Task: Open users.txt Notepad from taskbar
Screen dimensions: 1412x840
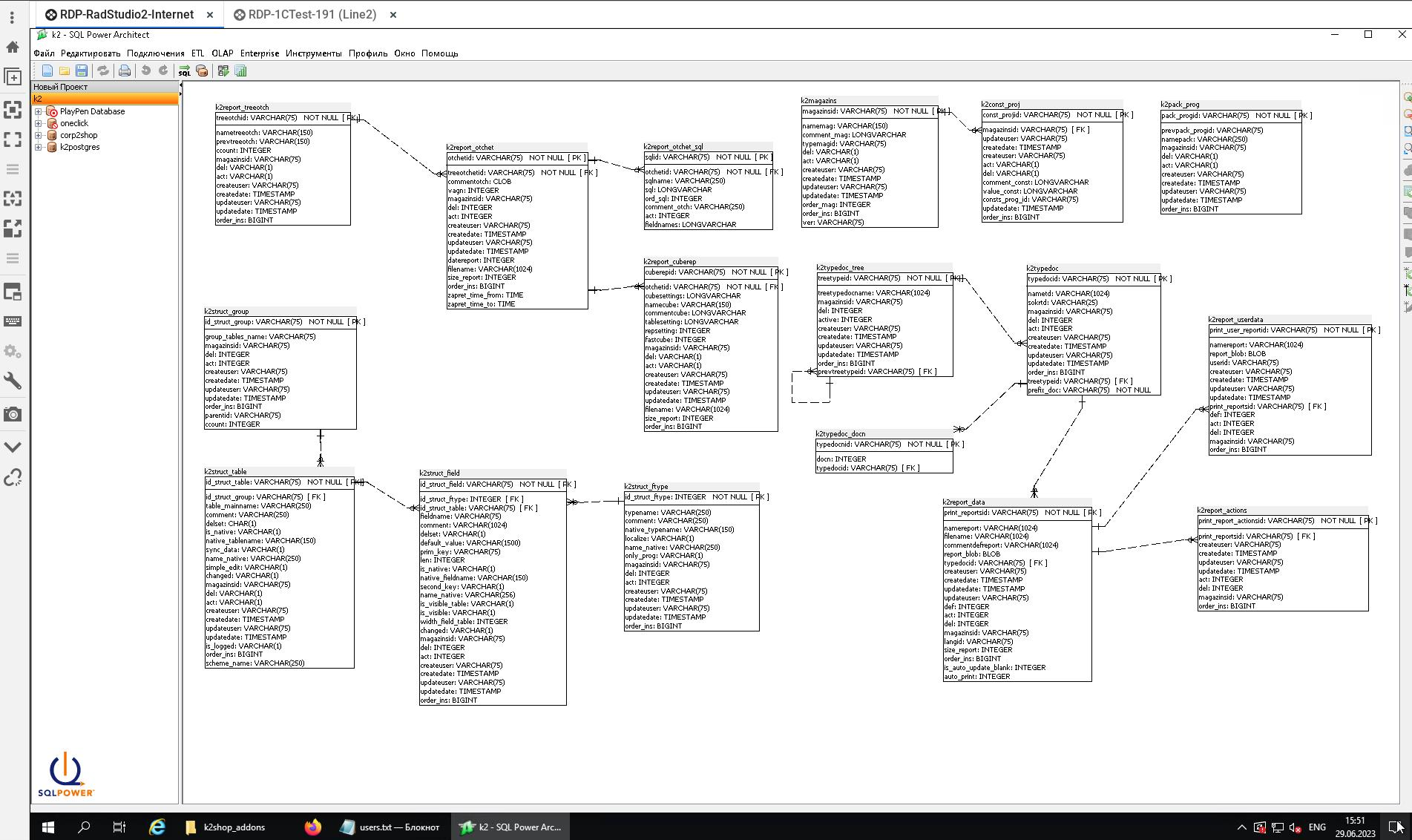Action: (x=390, y=827)
